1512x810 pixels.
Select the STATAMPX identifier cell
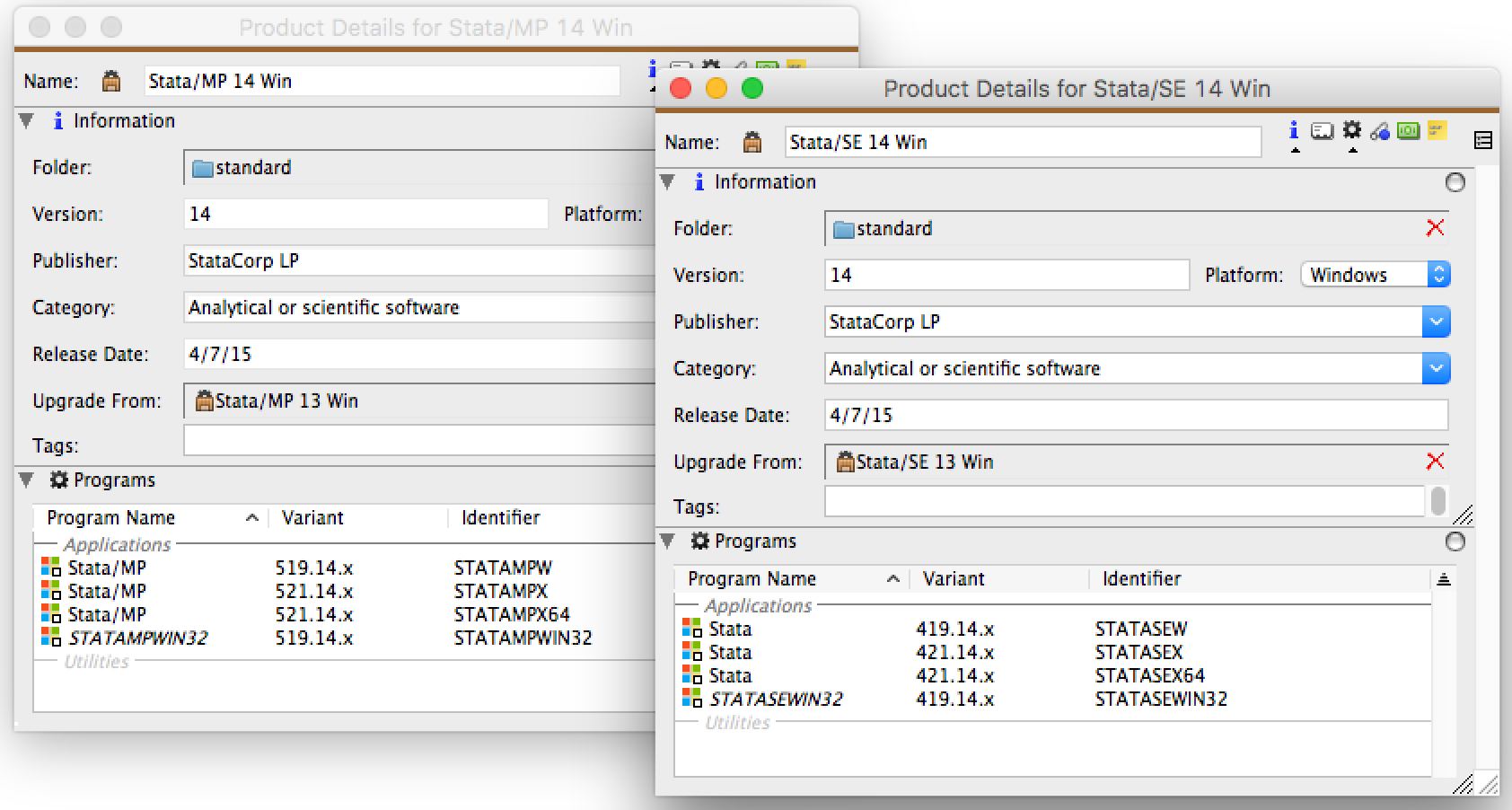pyautogui.click(x=500, y=591)
